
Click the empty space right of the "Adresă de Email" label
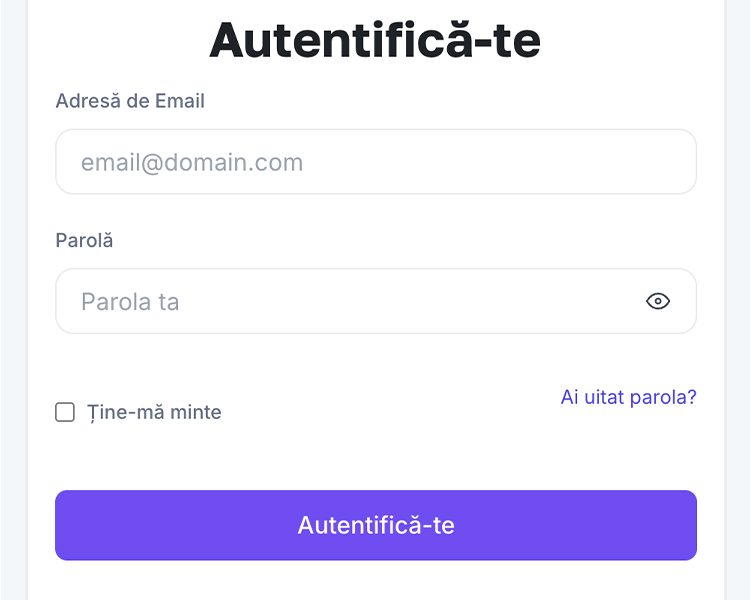[450, 101]
